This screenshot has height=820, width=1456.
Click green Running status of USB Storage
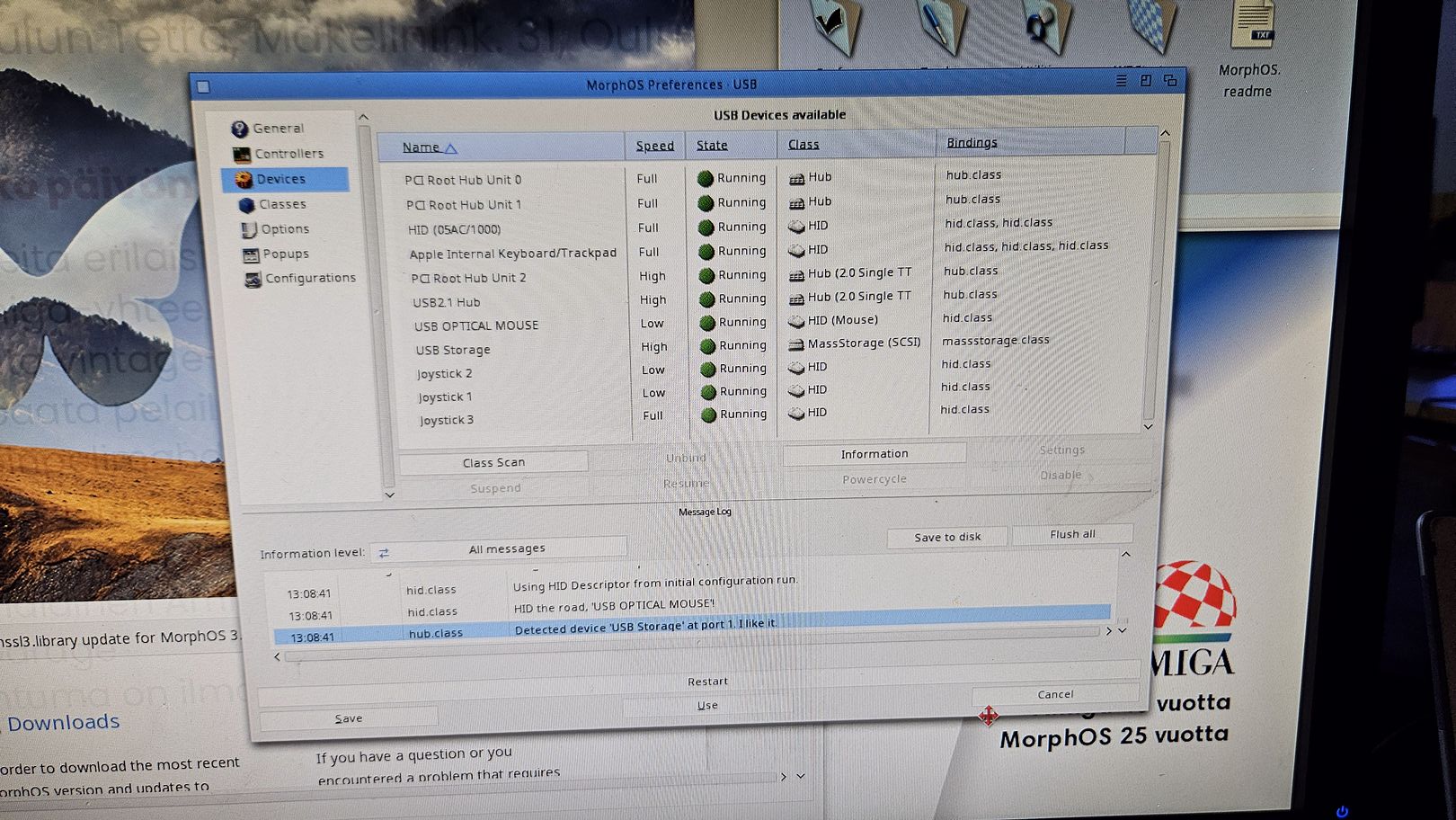click(707, 346)
